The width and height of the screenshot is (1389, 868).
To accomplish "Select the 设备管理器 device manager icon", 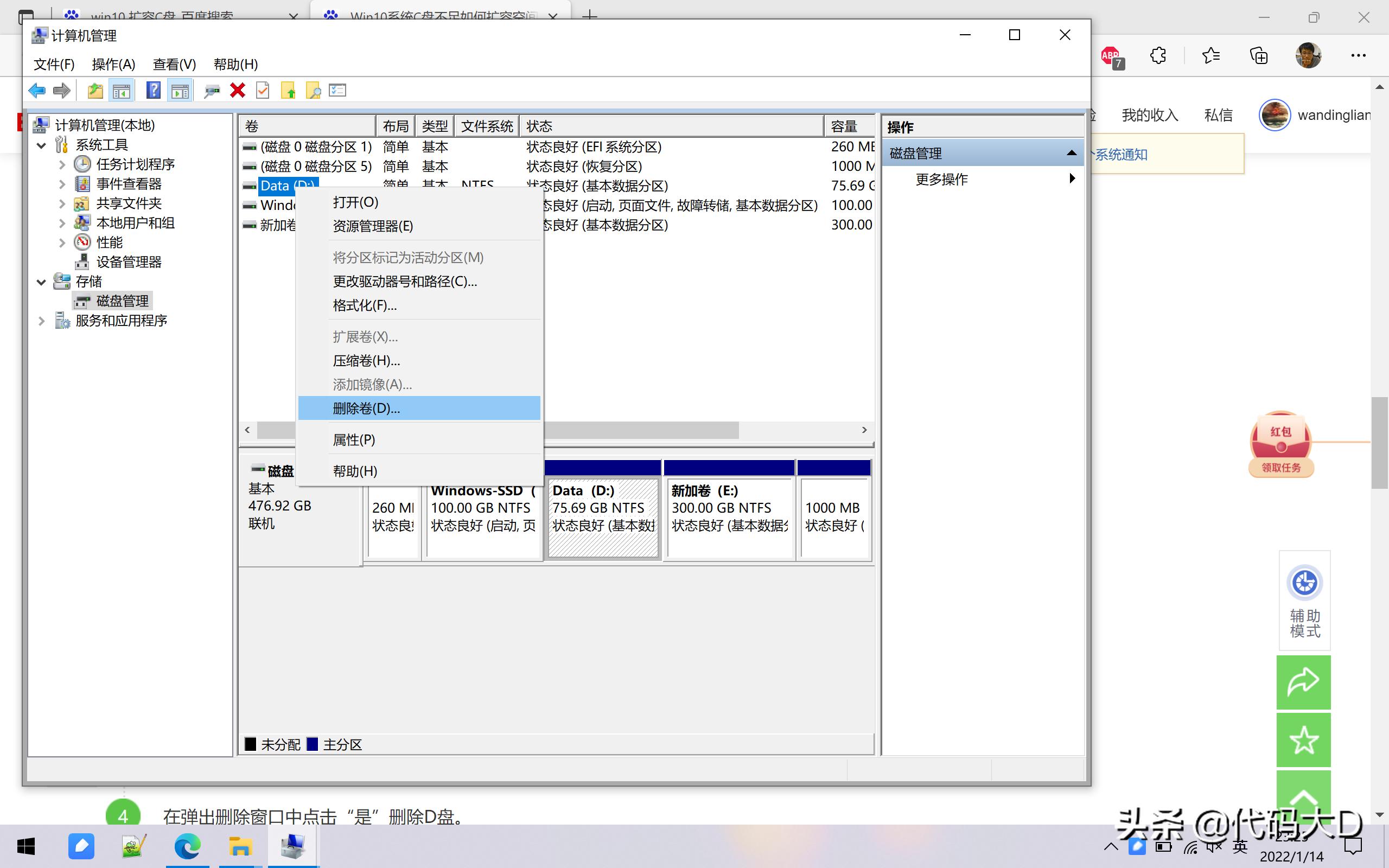I will click(82, 262).
